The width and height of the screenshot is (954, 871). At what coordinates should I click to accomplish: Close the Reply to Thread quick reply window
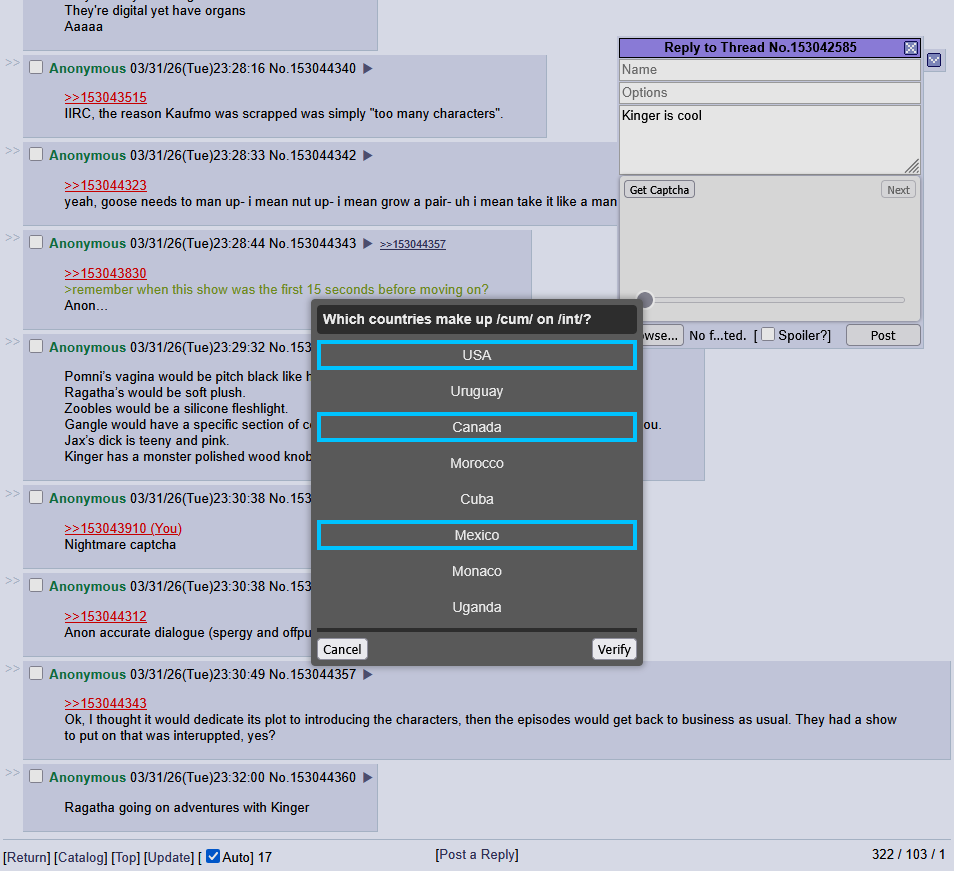click(x=910, y=48)
